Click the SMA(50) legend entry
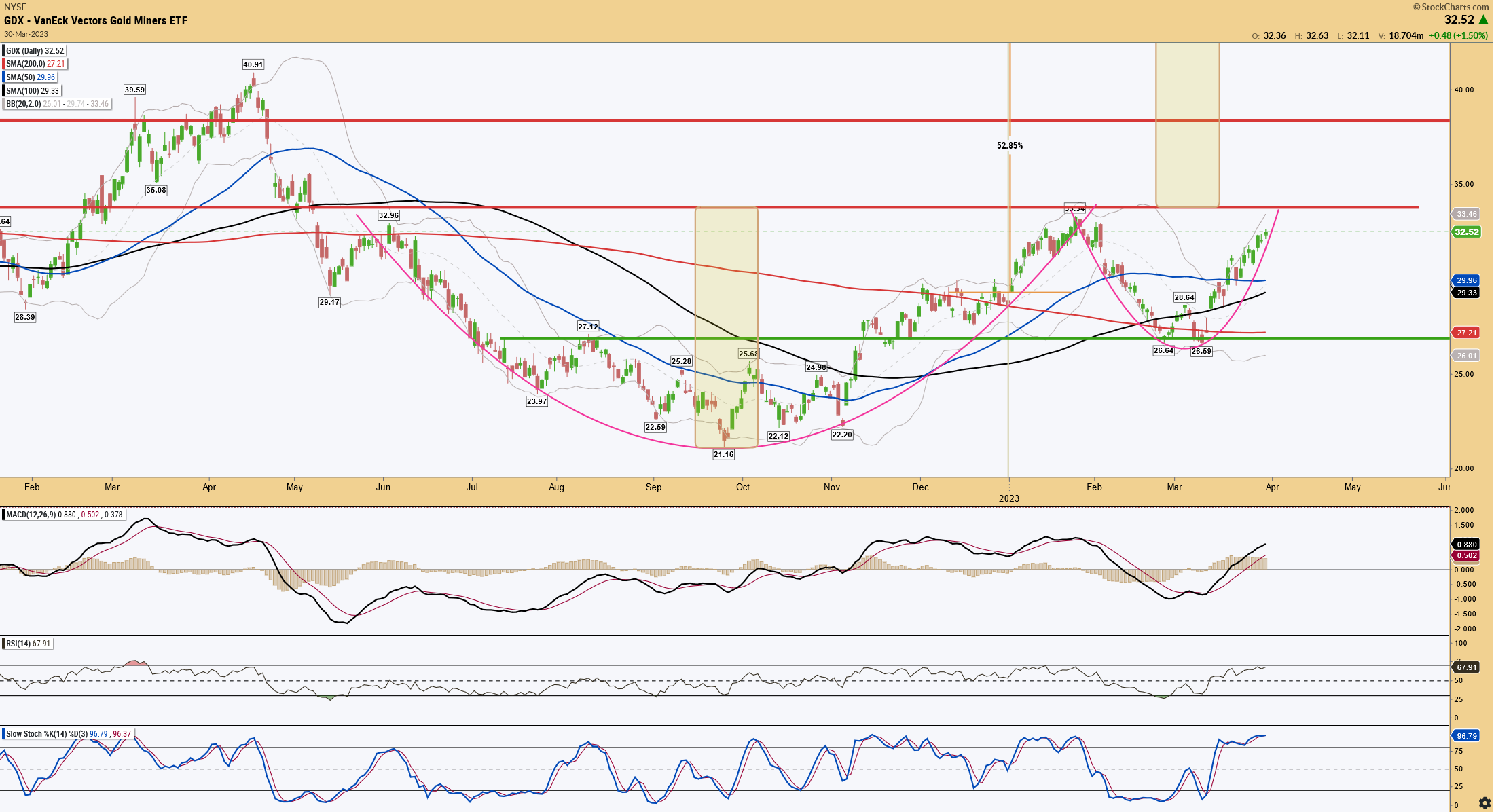 pyautogui.click(x=30, y=77)
